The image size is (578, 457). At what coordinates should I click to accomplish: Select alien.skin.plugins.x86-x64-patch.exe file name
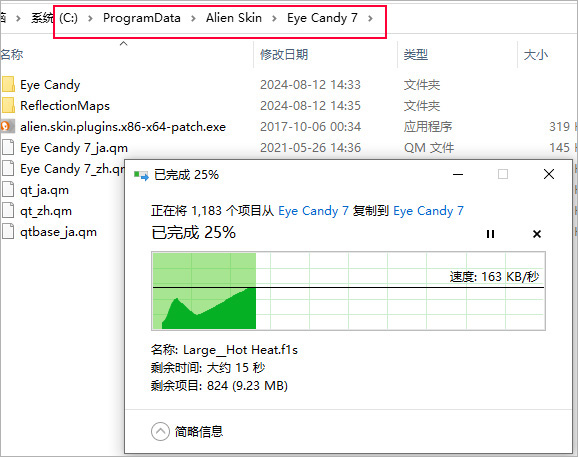[x=123, y=127]
